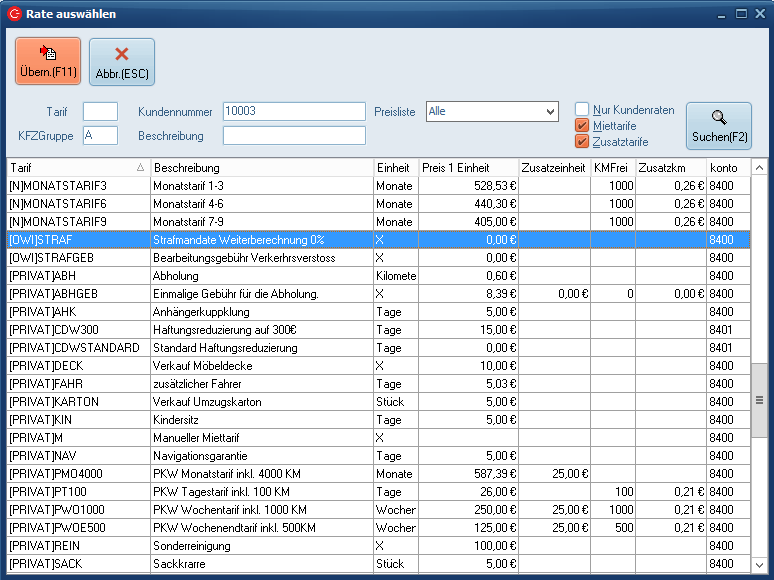Click the empty Tarif input field

(x=100, y=111)
